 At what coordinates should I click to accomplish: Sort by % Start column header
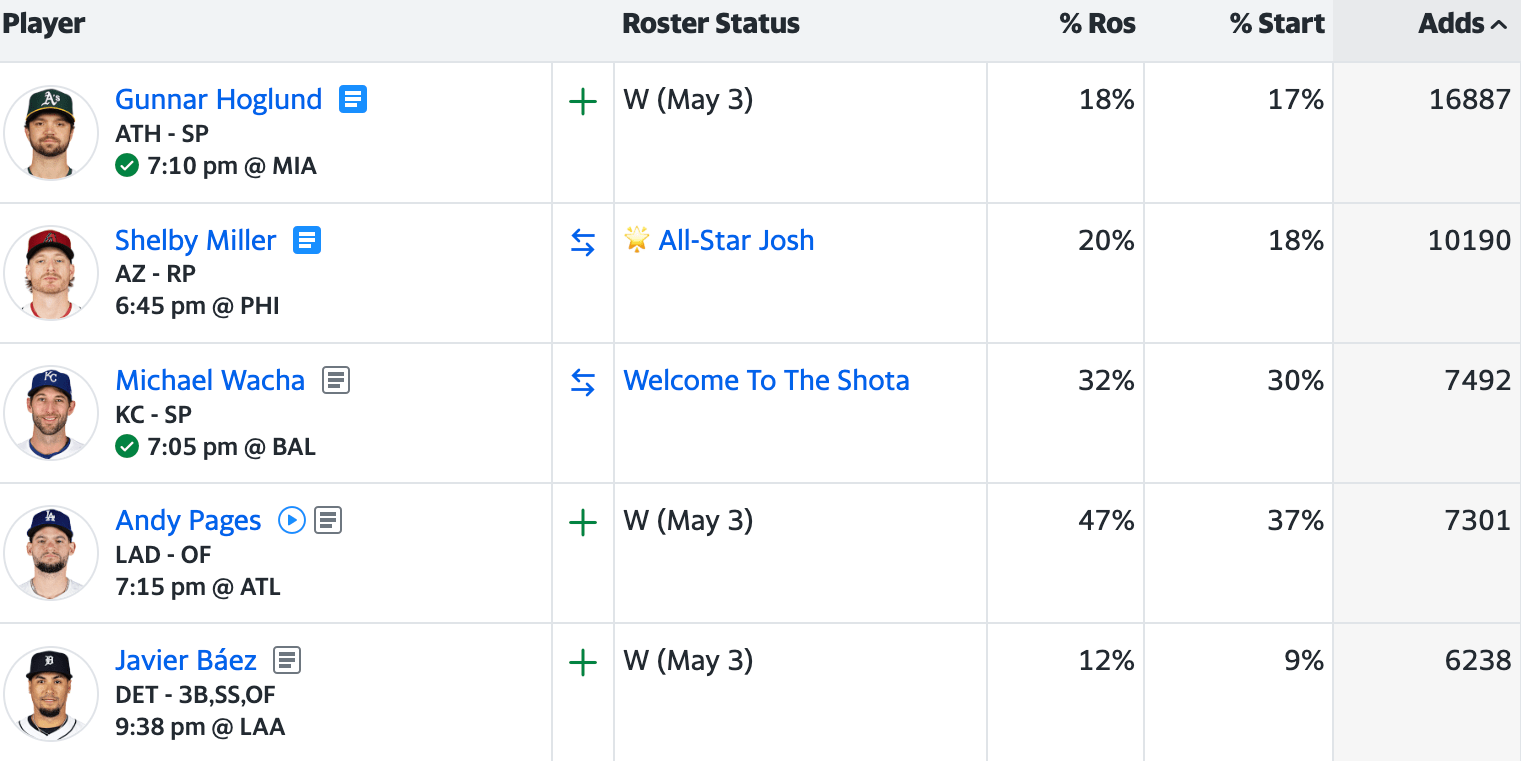(1277, 25)
